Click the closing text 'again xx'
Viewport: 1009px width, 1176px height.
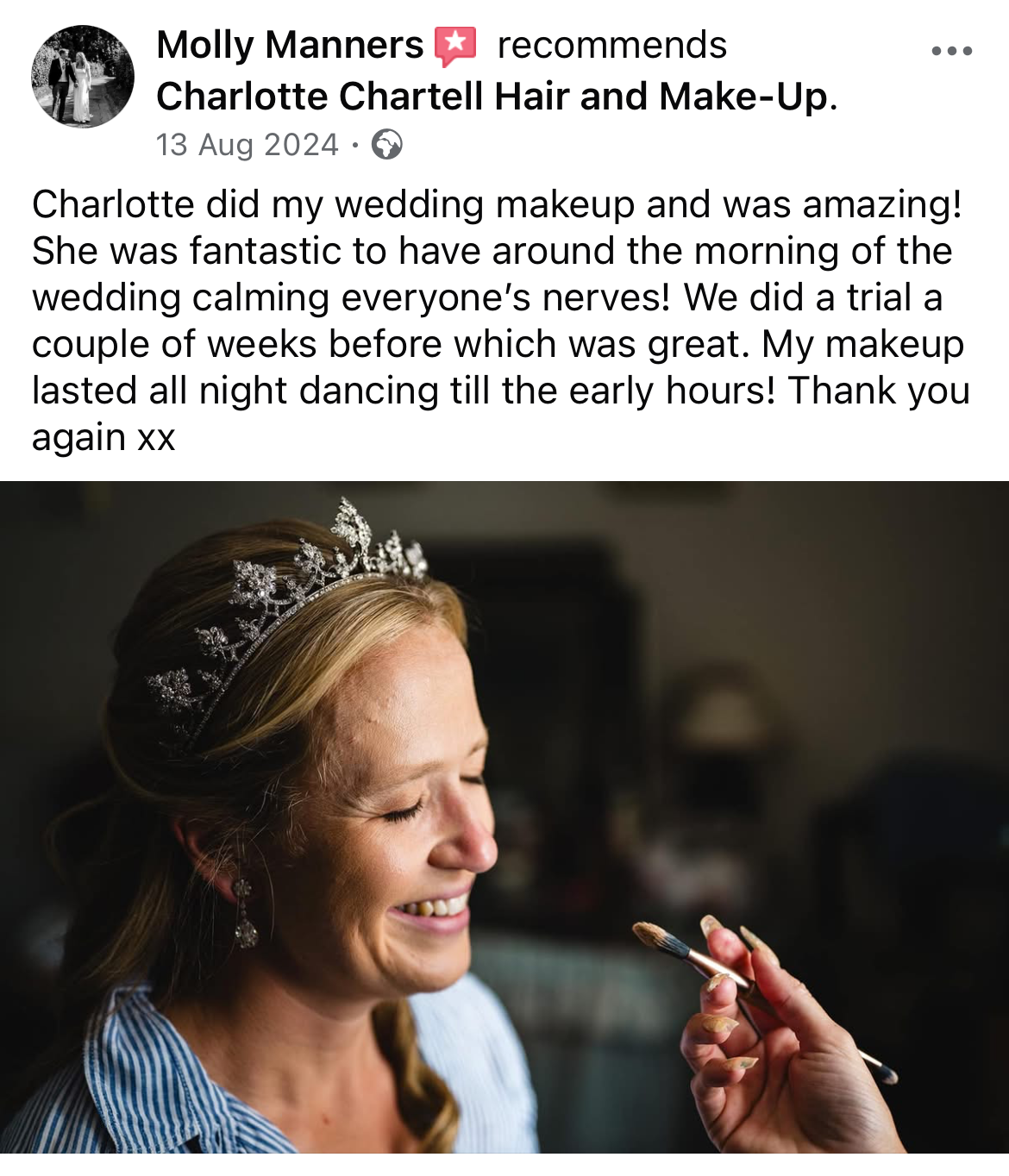(103, 437)
